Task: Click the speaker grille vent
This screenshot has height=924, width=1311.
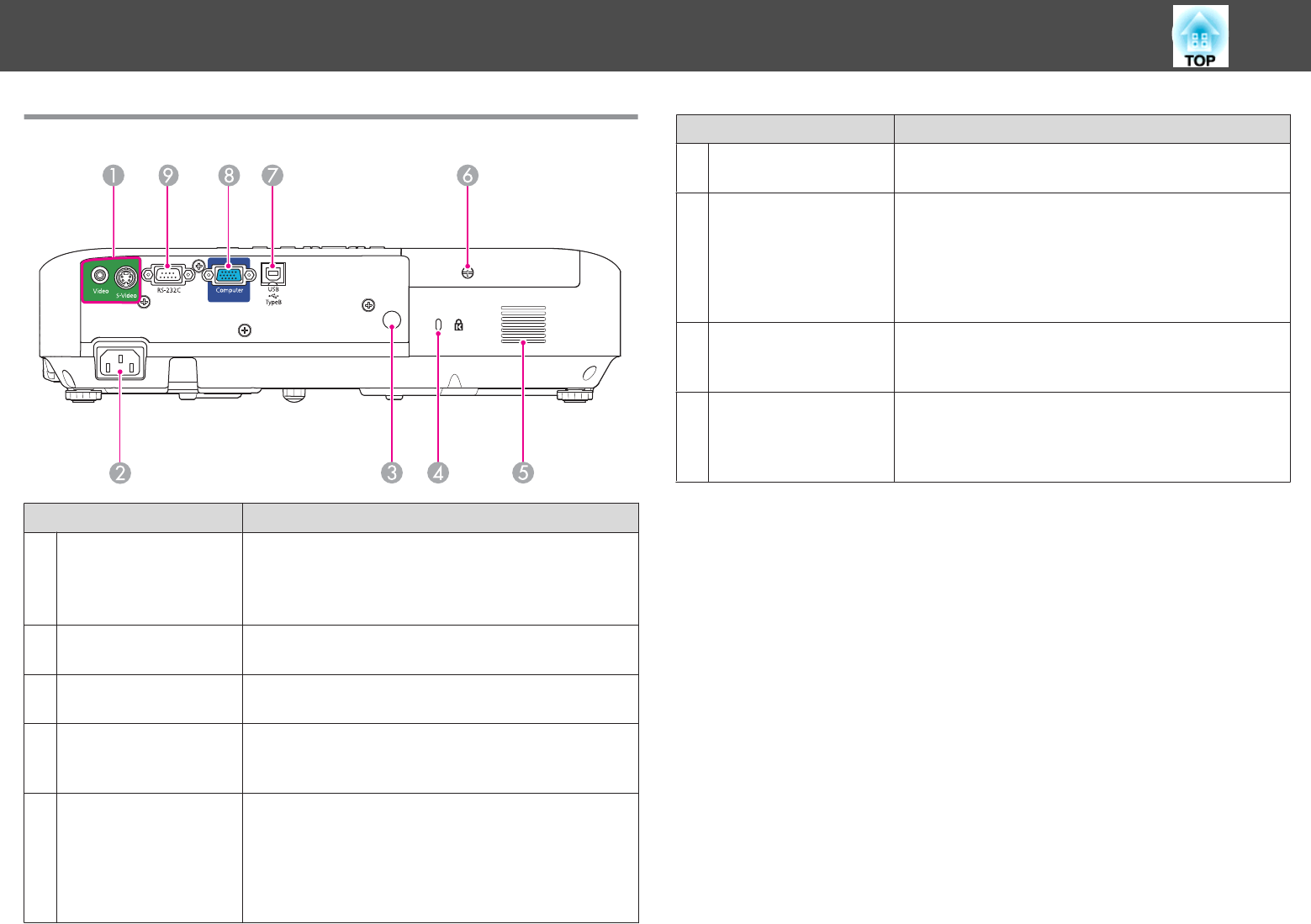Action: coord(523,324)
